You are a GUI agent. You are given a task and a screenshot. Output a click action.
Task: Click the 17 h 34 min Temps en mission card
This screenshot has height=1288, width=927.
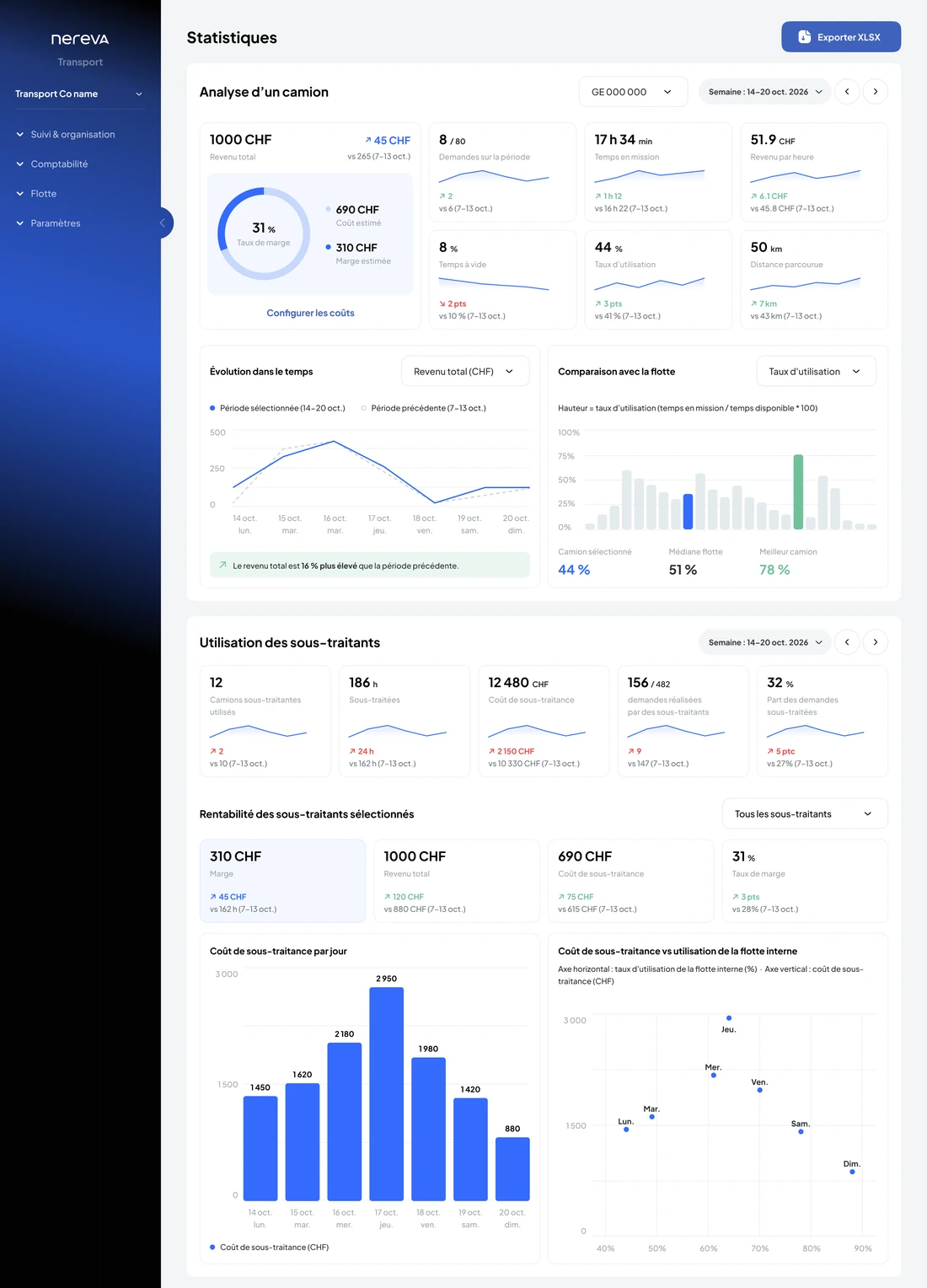tap(658, 172)
